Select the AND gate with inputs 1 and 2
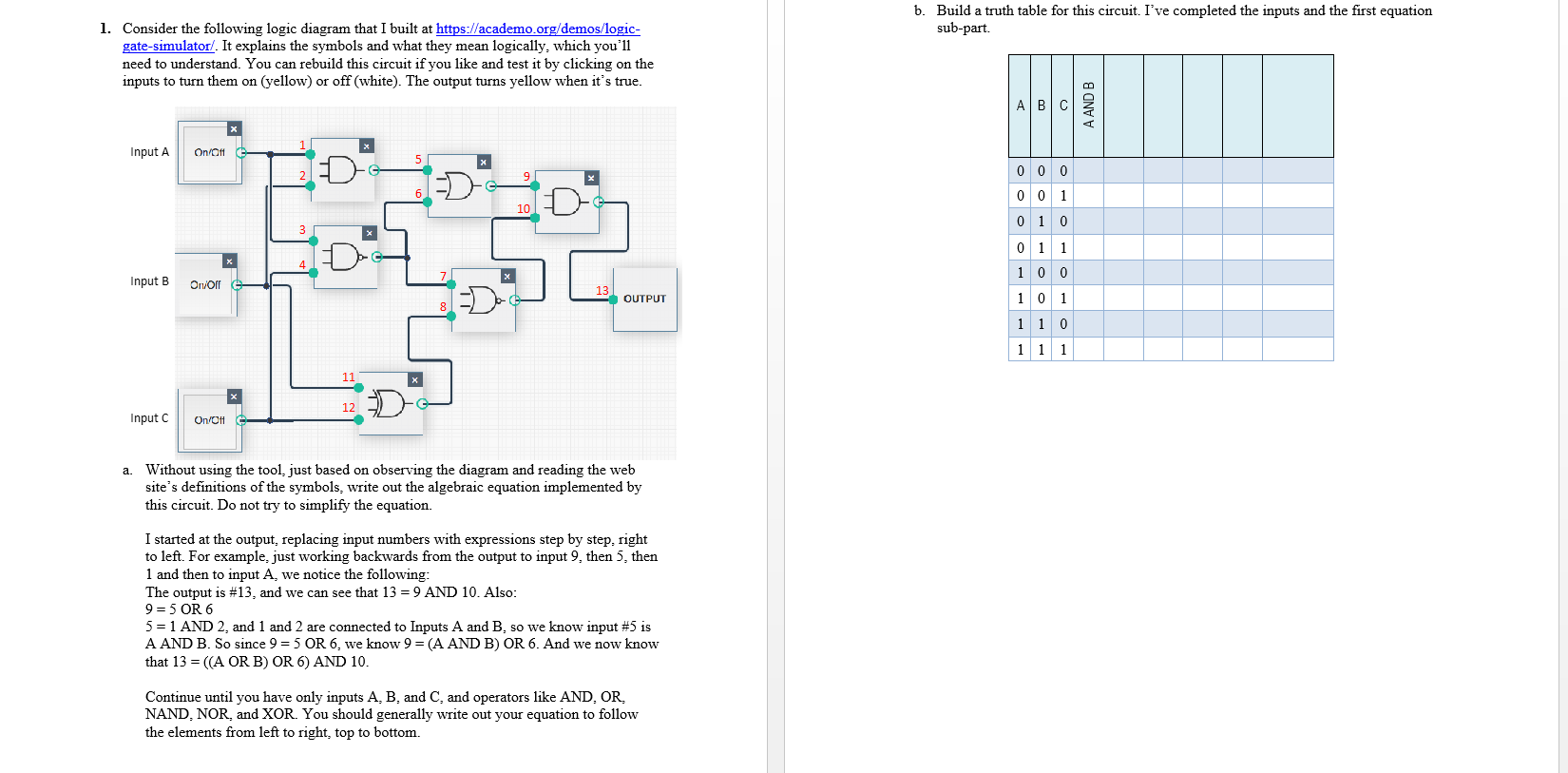This screenshot has width=1568, height=773. tap(341, 170)
